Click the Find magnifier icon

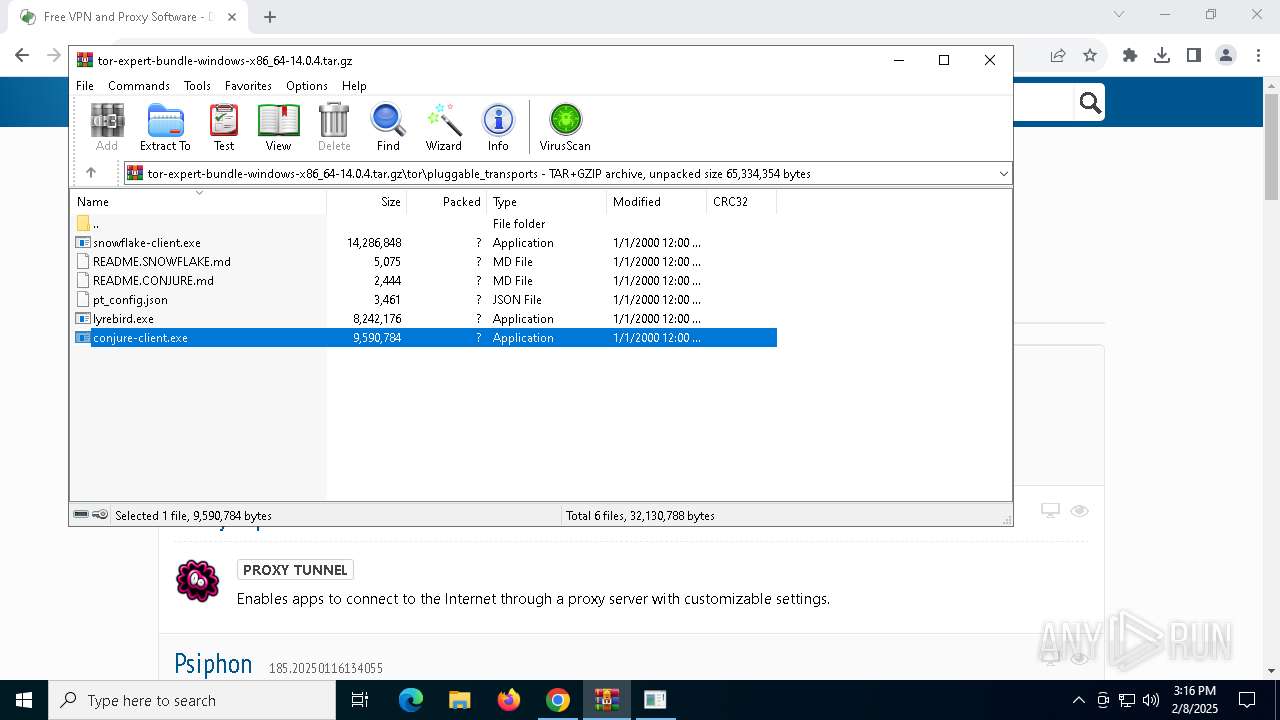click(388, 127)
